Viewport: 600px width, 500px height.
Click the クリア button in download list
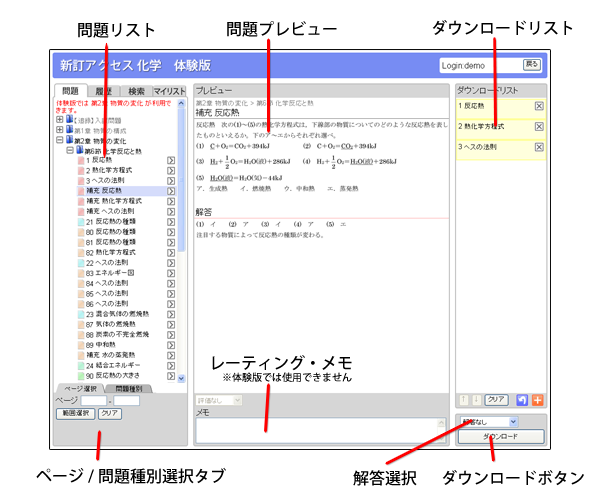[496, 400]
